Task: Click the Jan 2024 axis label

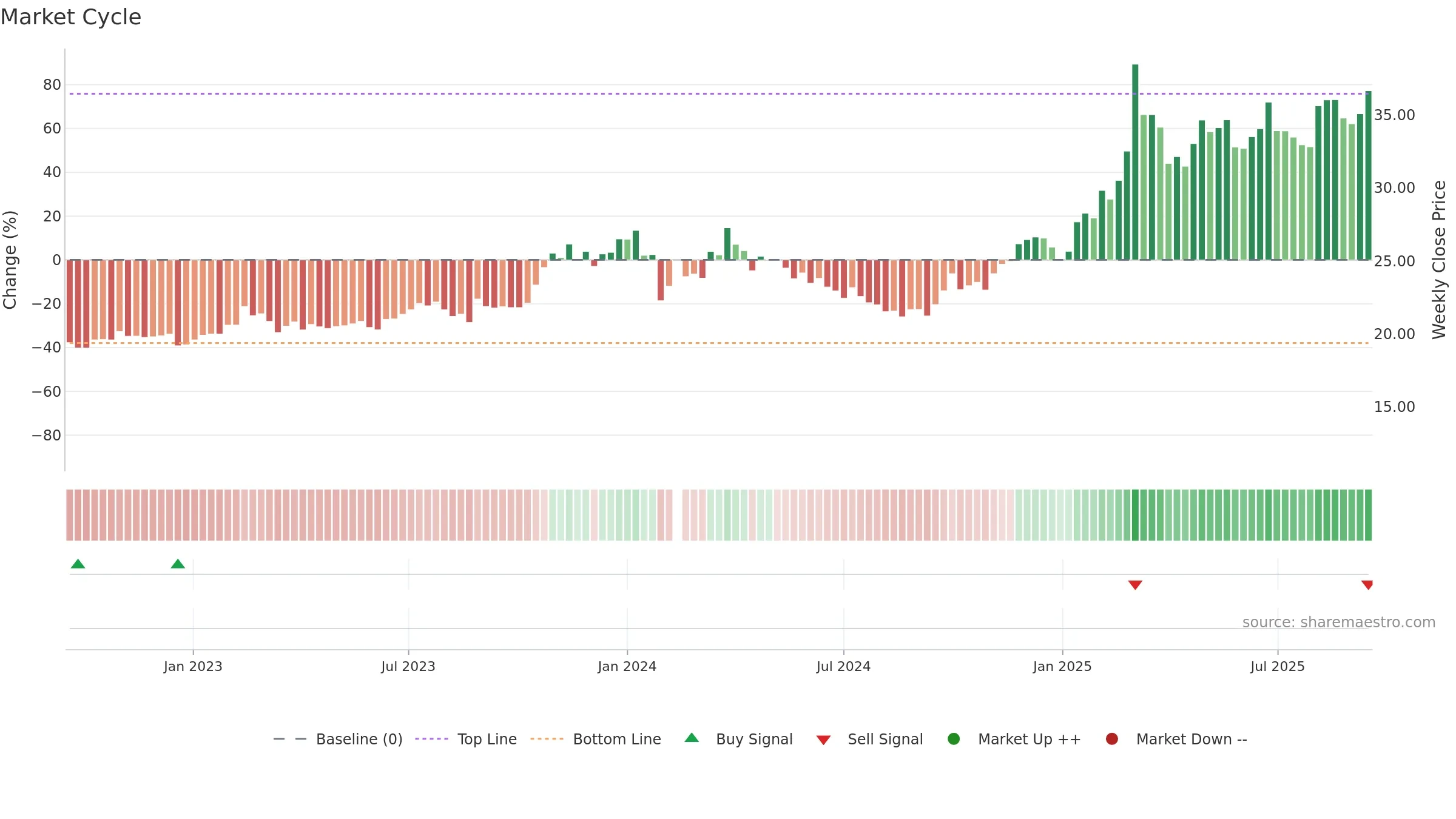Action: 627,666
